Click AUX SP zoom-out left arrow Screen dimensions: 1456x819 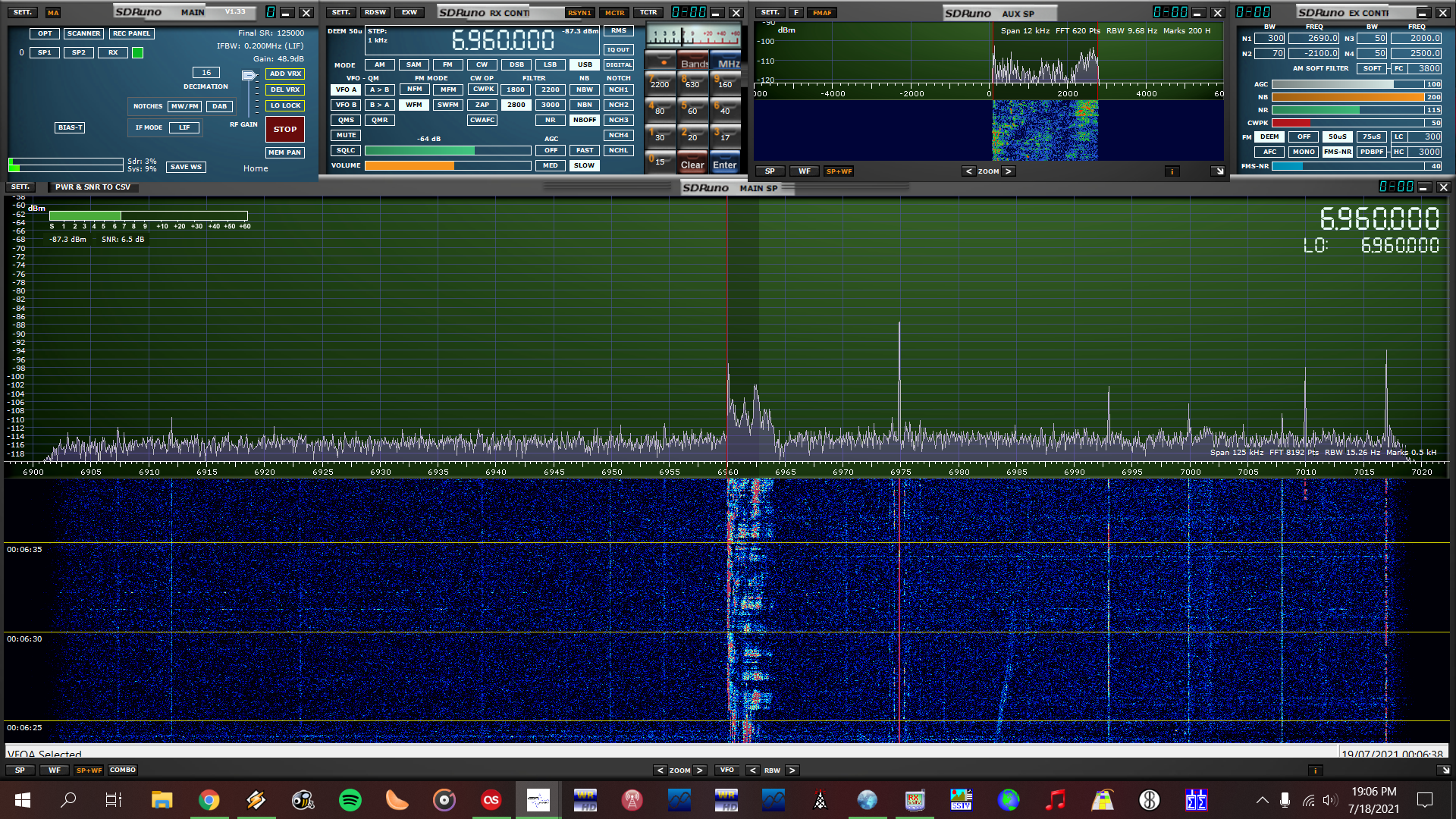click(x=968, y=171)
